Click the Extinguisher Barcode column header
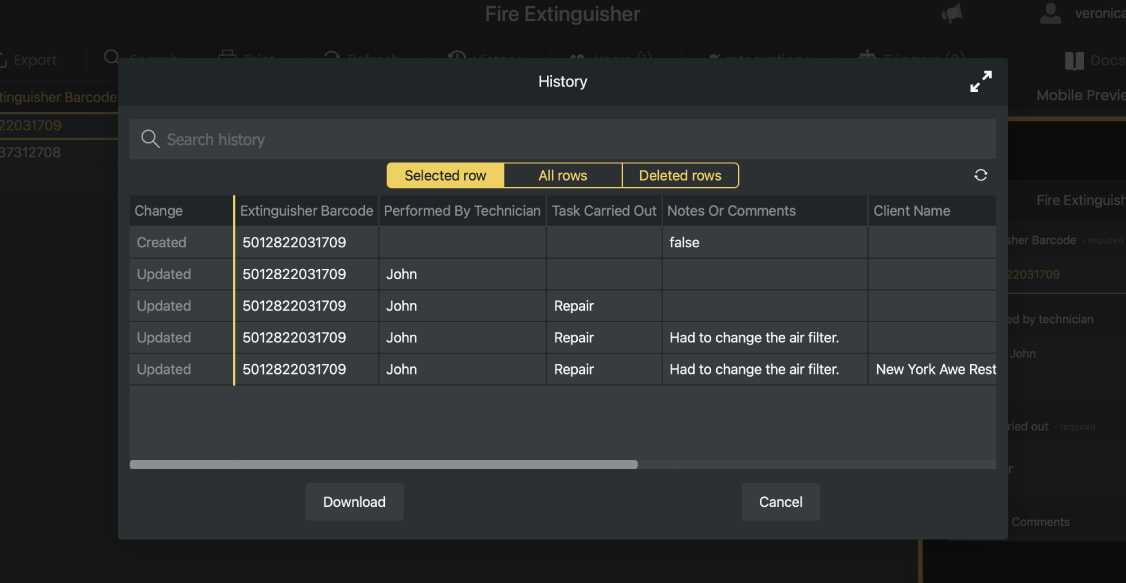This screenshot has height=583, width=1126. (306, 211)
